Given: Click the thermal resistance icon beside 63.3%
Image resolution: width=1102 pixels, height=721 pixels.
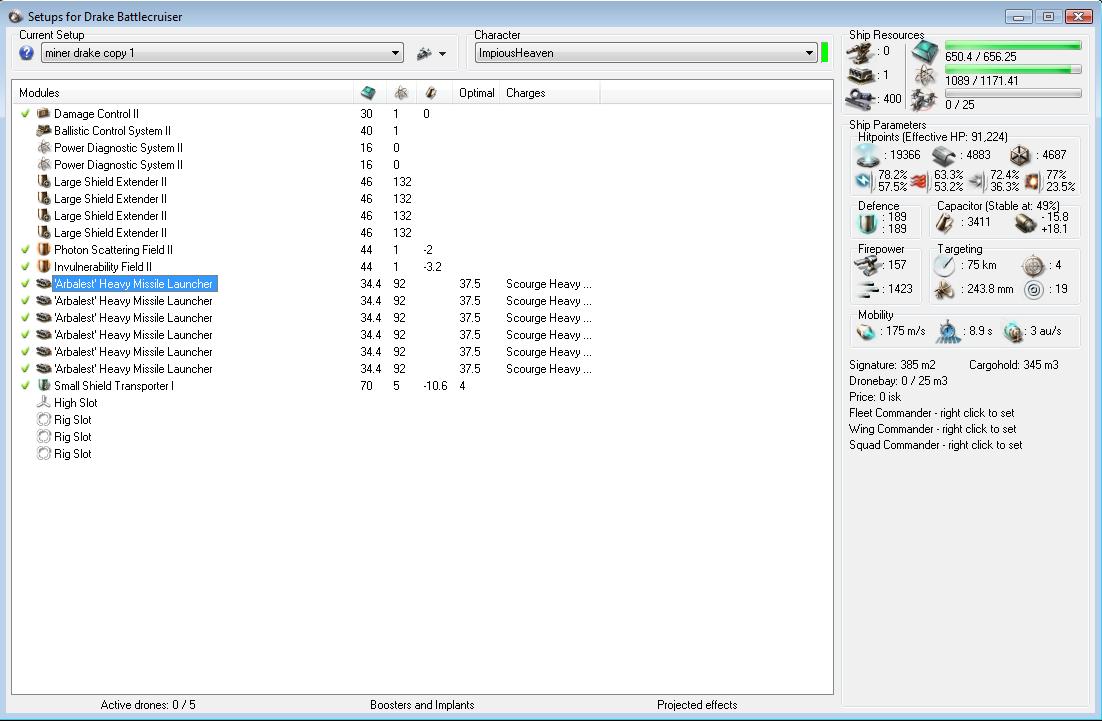Looking at the screenshot, I should coord(921,181).
